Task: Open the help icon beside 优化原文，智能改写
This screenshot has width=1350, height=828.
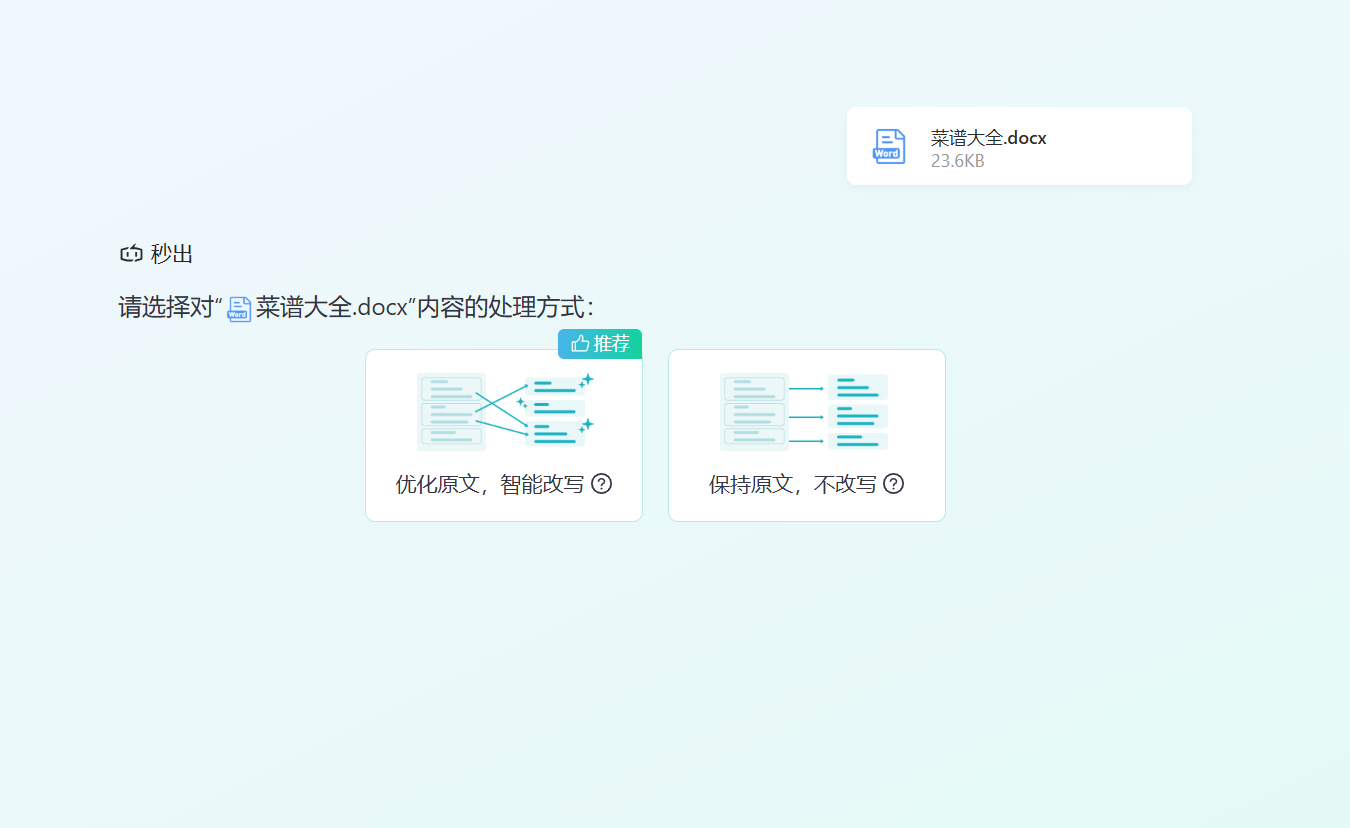Action: tap(601, 484)
